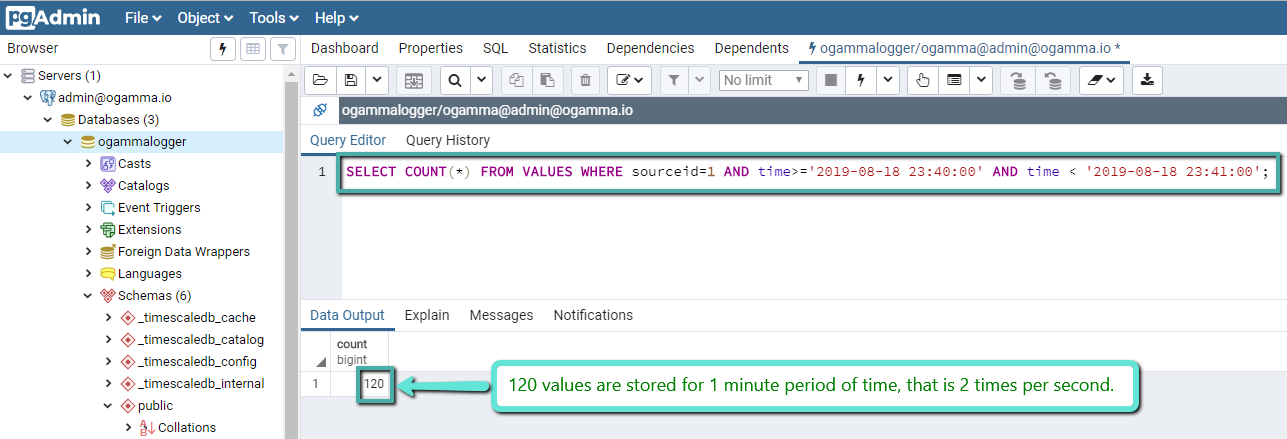Image resolution: width=1287 pixels, height=439 pixels.
Task: Click the Rollback database icon
Action: [x=1052, y=80]
